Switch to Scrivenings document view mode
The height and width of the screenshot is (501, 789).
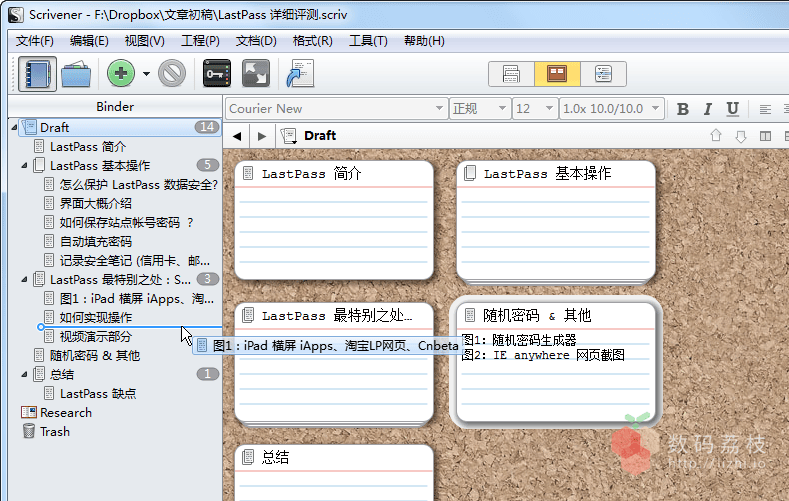coord(511,74)
